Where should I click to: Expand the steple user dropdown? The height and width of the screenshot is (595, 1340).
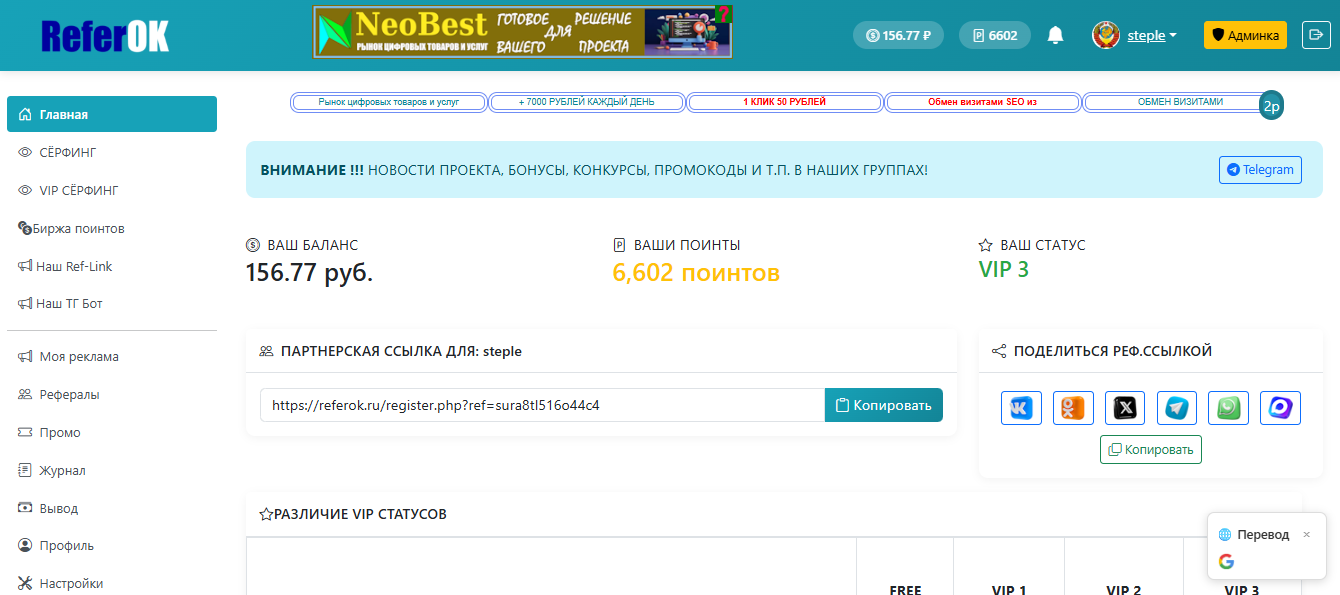click(1152, 35)
